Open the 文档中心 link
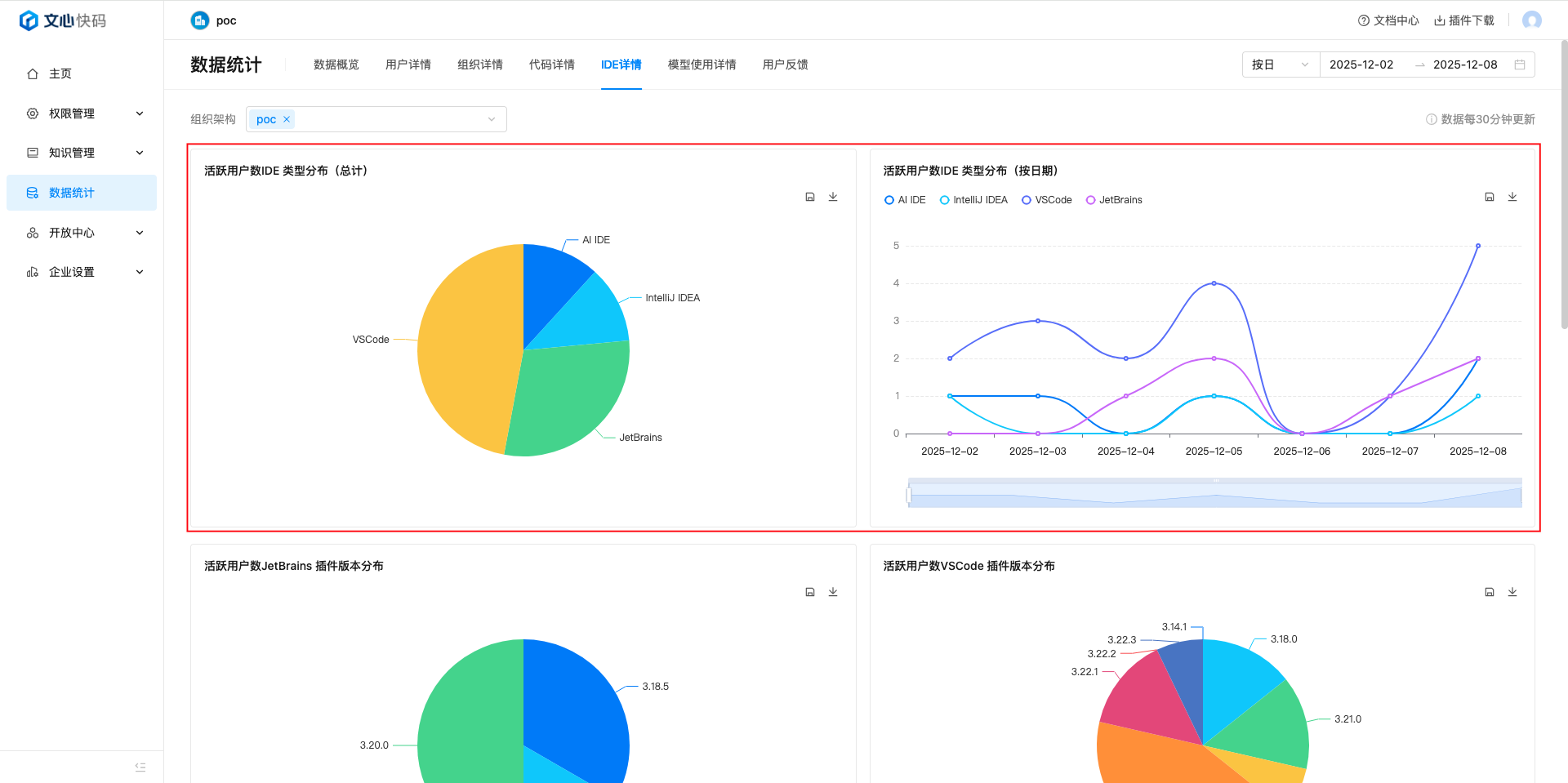 click(1388, 20)
